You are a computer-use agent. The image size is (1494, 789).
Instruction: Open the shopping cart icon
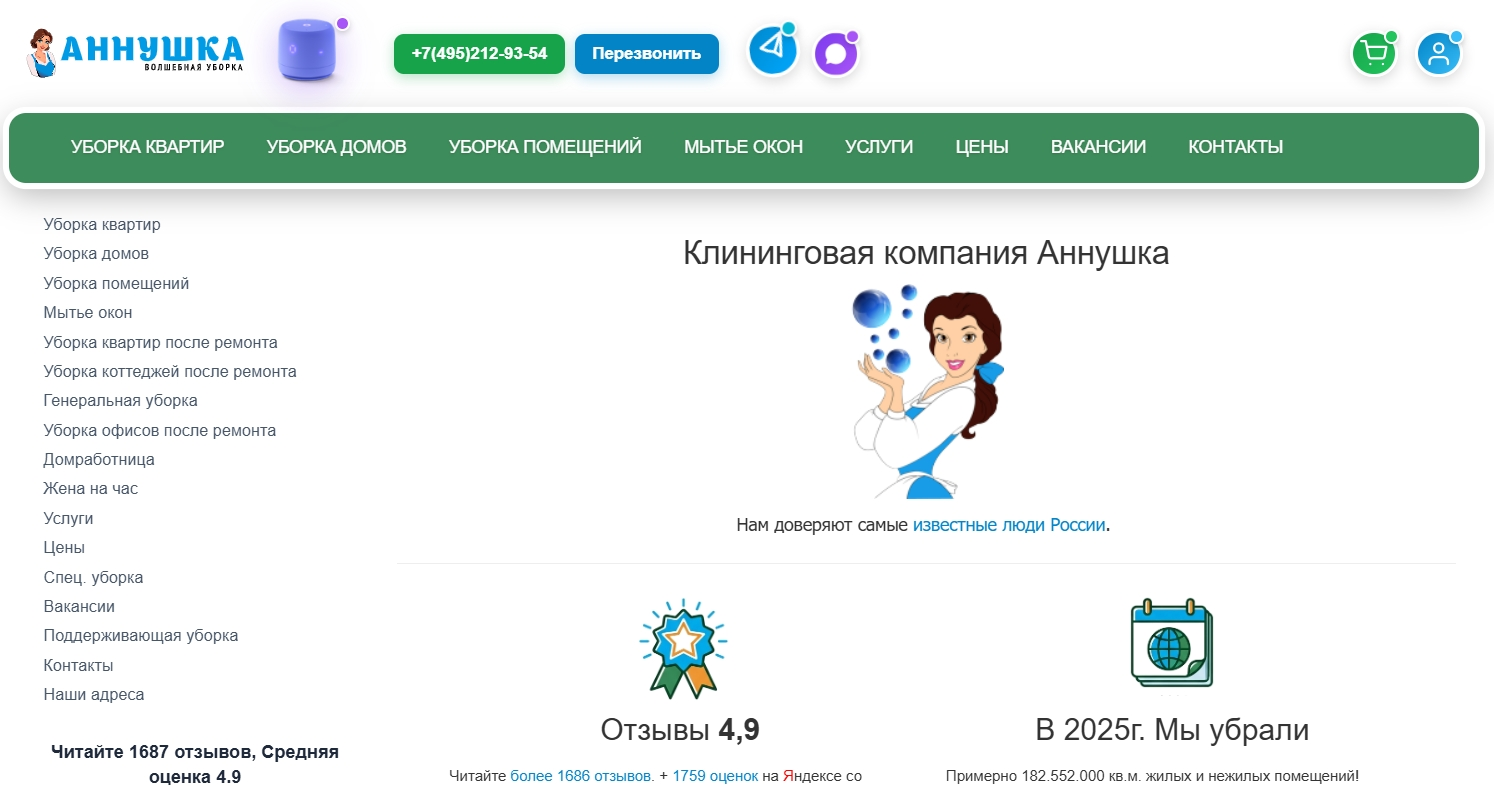click(1374, 54)
